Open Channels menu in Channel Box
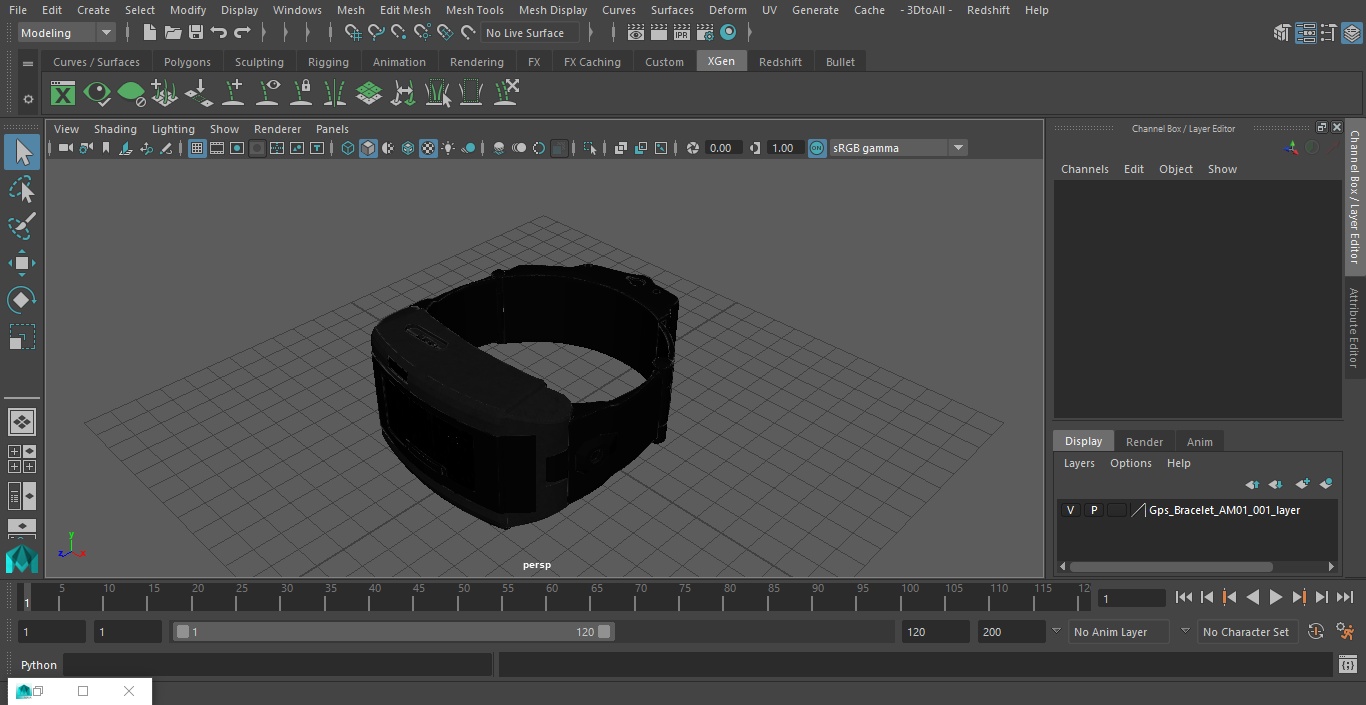The height and width of the screenshot is (705, 1366). pos(1085,169)
